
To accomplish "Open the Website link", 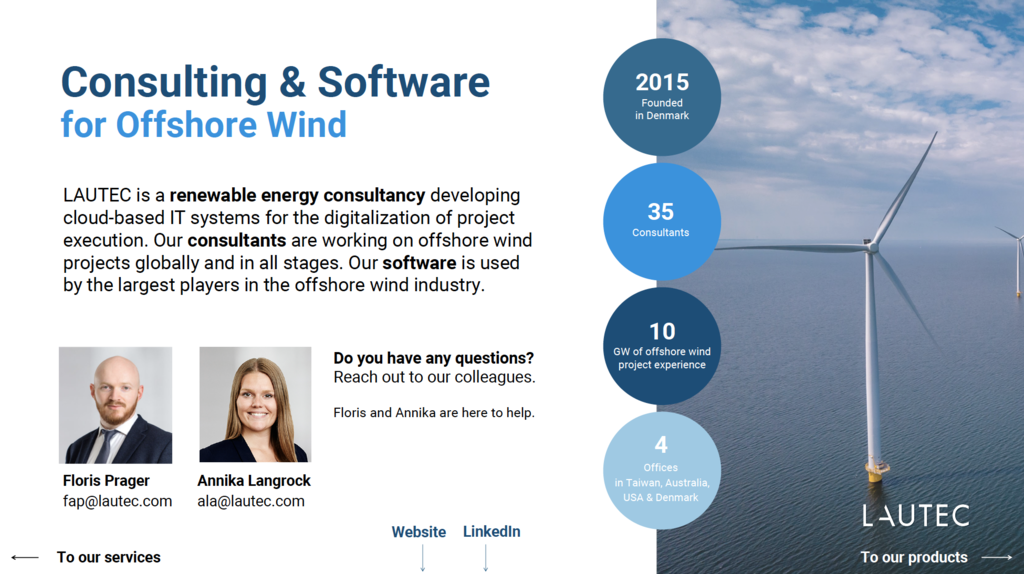I will click(x=418, y=532).
